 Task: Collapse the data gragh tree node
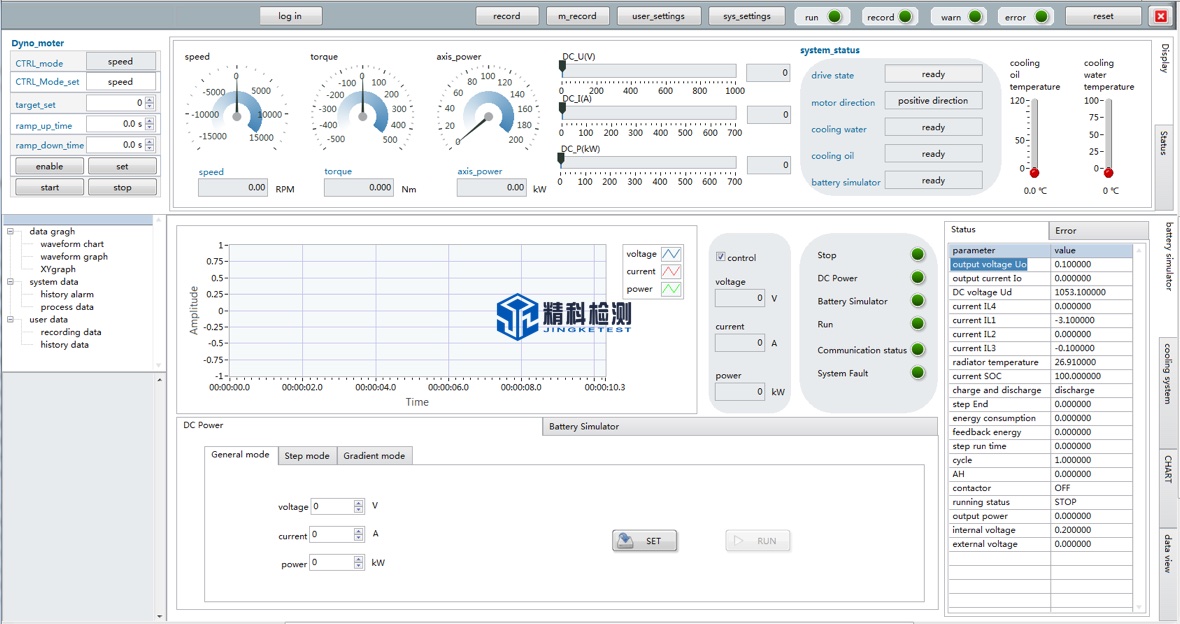point(11,232)
